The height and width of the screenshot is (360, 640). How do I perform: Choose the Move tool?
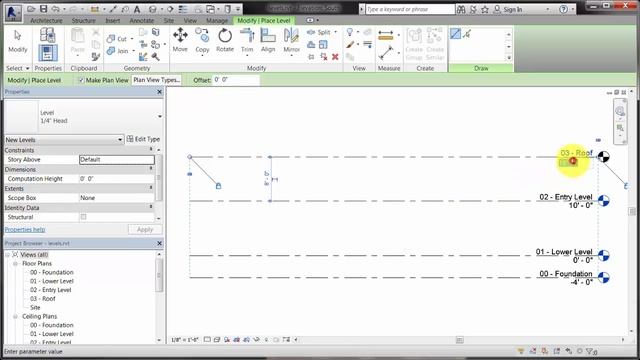pyautogui.click(x=180, y=40)
